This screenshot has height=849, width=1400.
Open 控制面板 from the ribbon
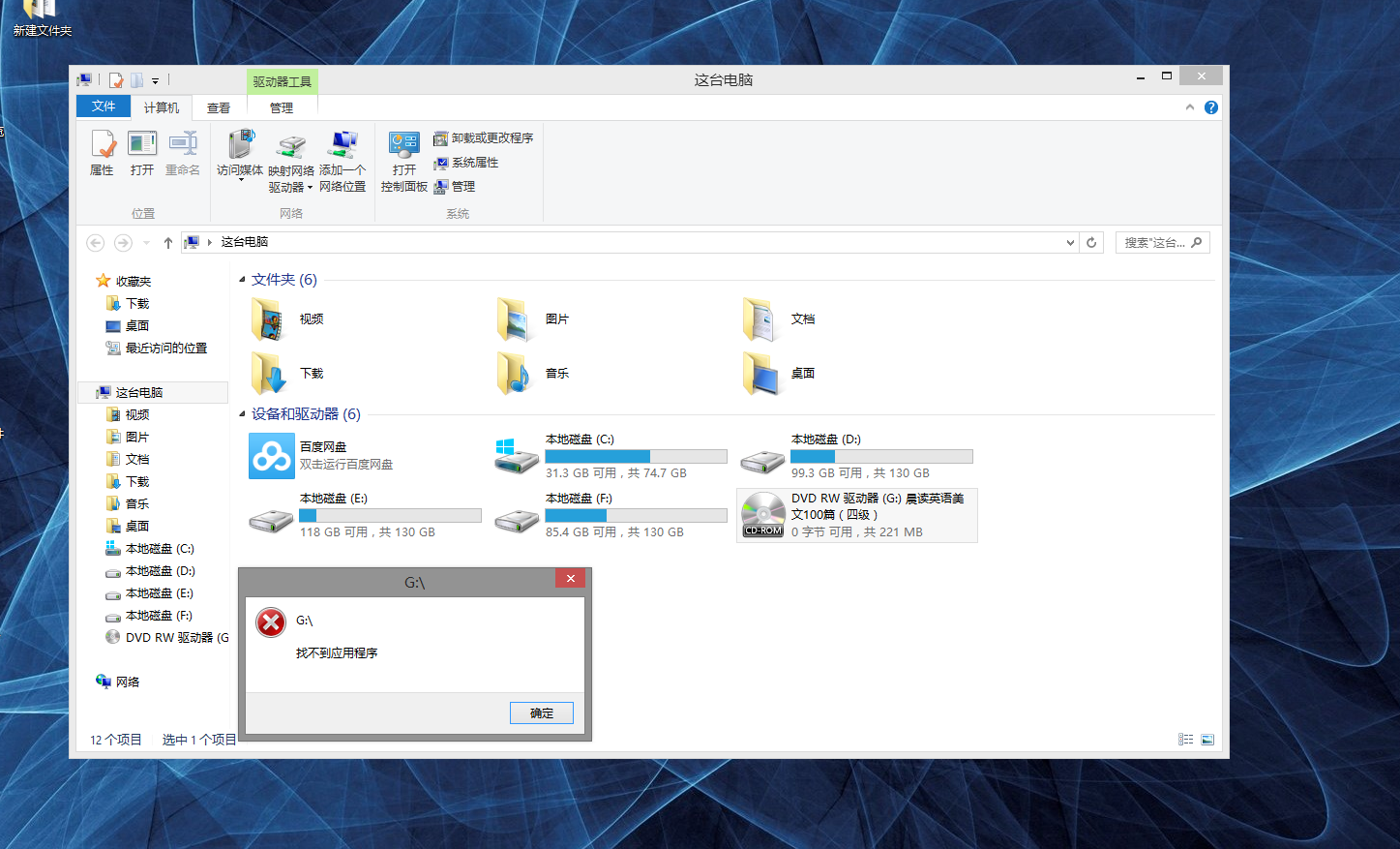click(x=404, y=161)
